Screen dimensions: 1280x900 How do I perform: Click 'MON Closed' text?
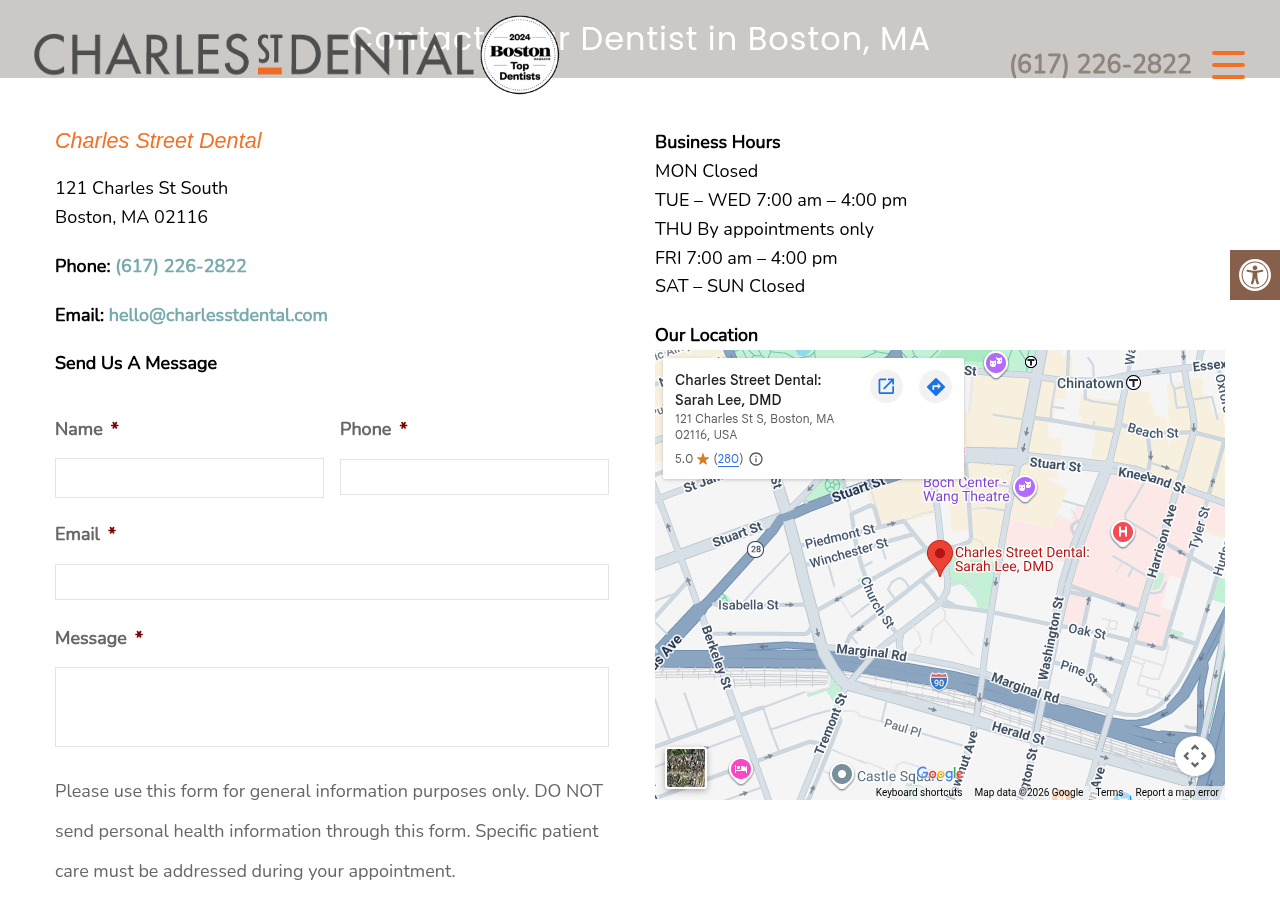click(706, 171)
